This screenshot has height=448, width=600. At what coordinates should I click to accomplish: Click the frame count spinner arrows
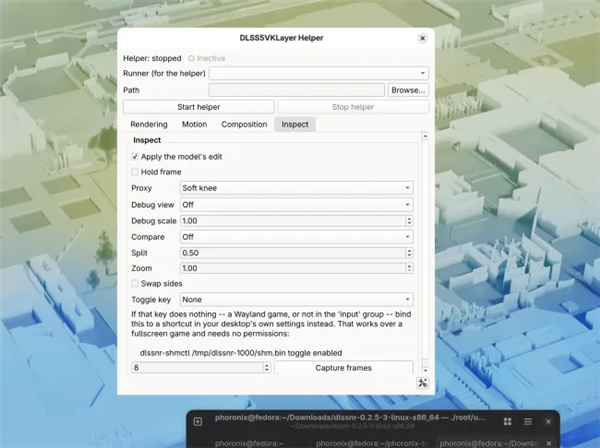[267, 368]
